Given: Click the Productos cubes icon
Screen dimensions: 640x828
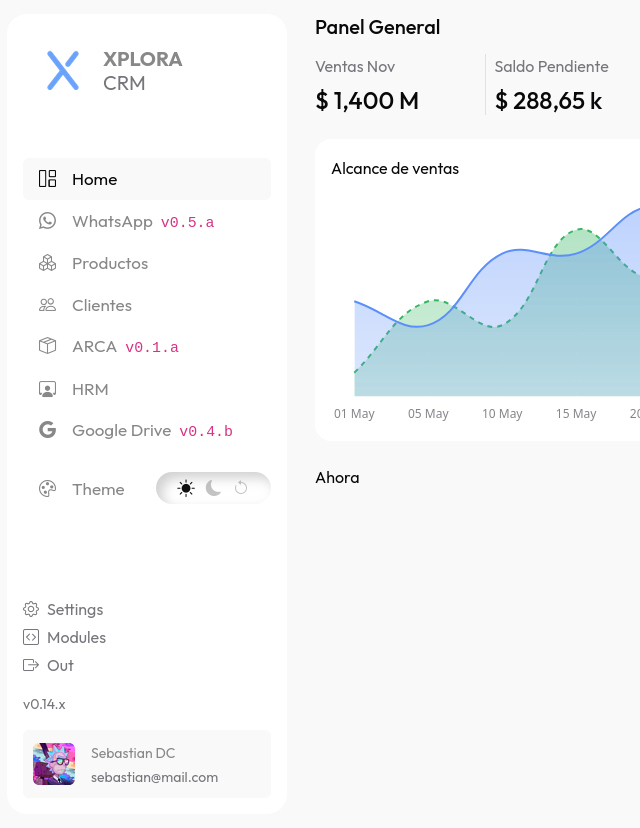Looking at the screenshot, I should [47, 263].
